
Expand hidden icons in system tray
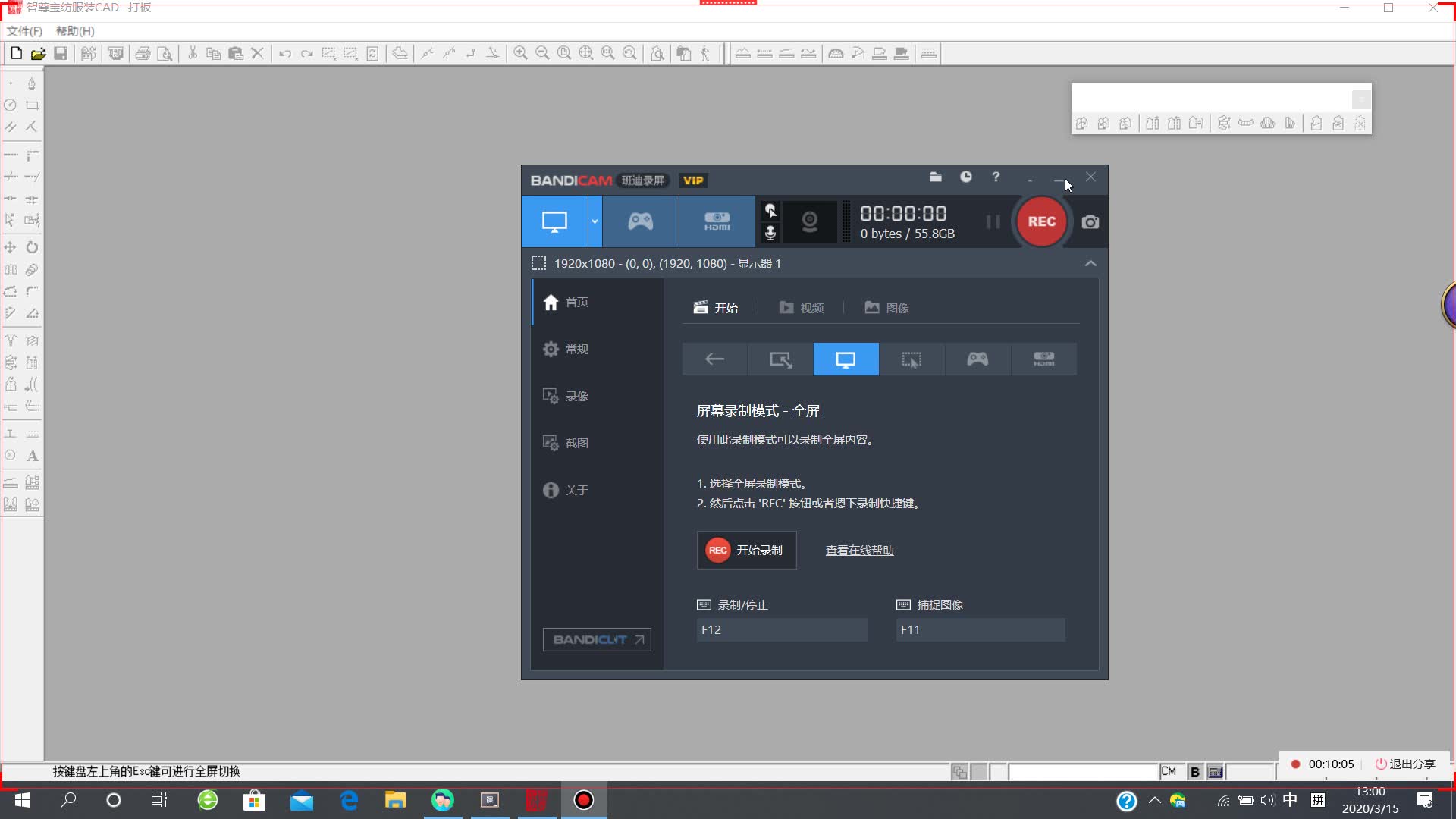coord(1154,800)
